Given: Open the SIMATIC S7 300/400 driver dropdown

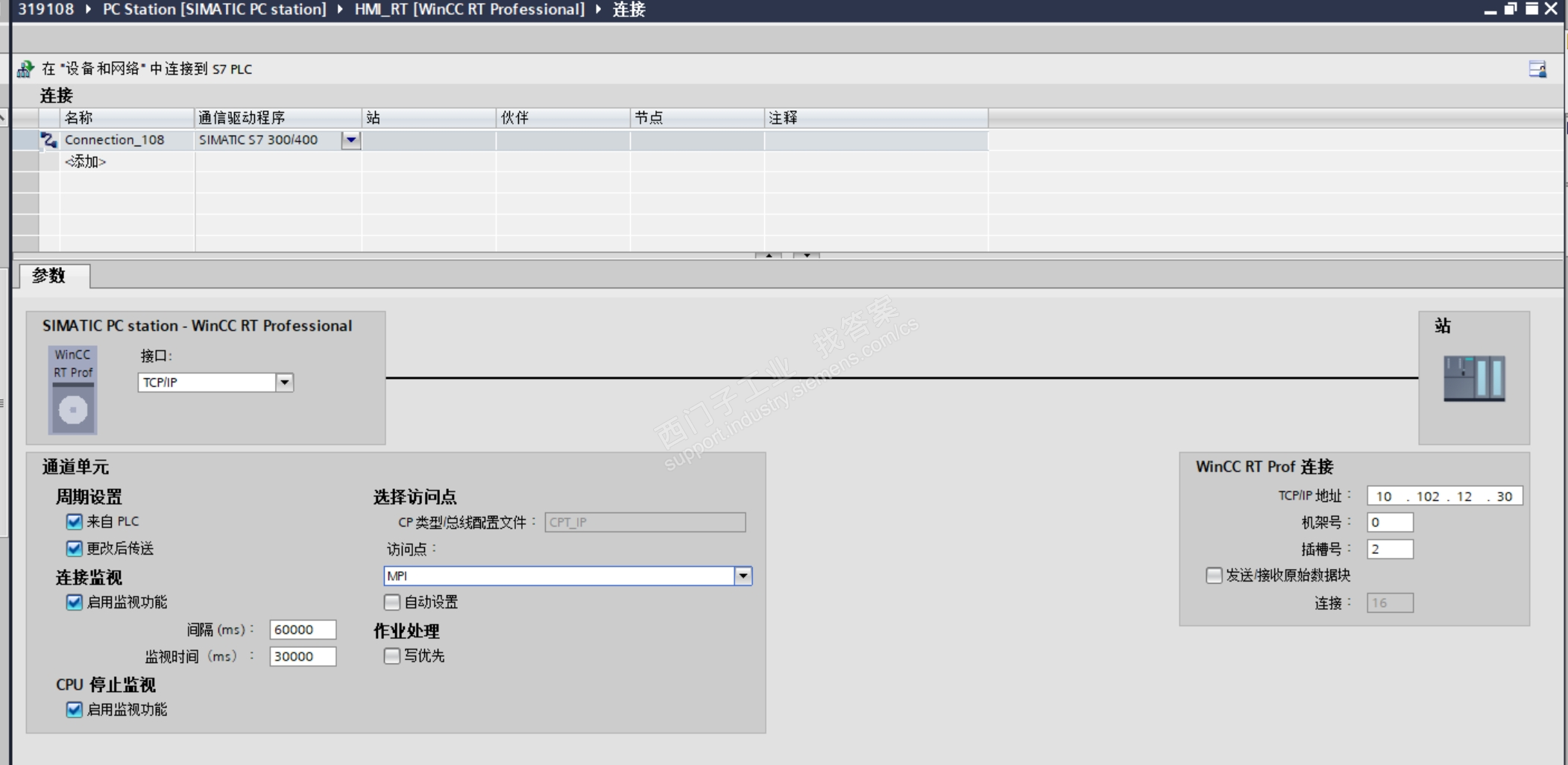Looking at the screenshot, I should [351, 140].
